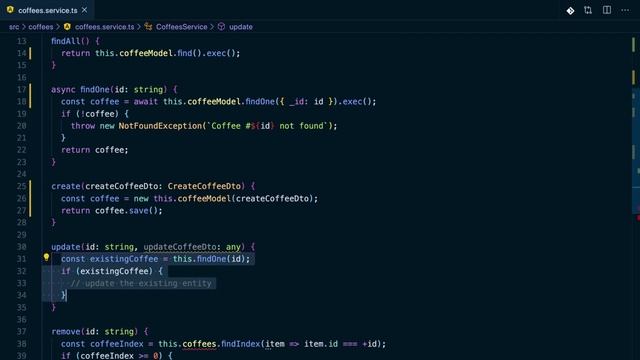Click save call on line 27
This screenshot has height=360, width=640.
click(x=138, y=211)
